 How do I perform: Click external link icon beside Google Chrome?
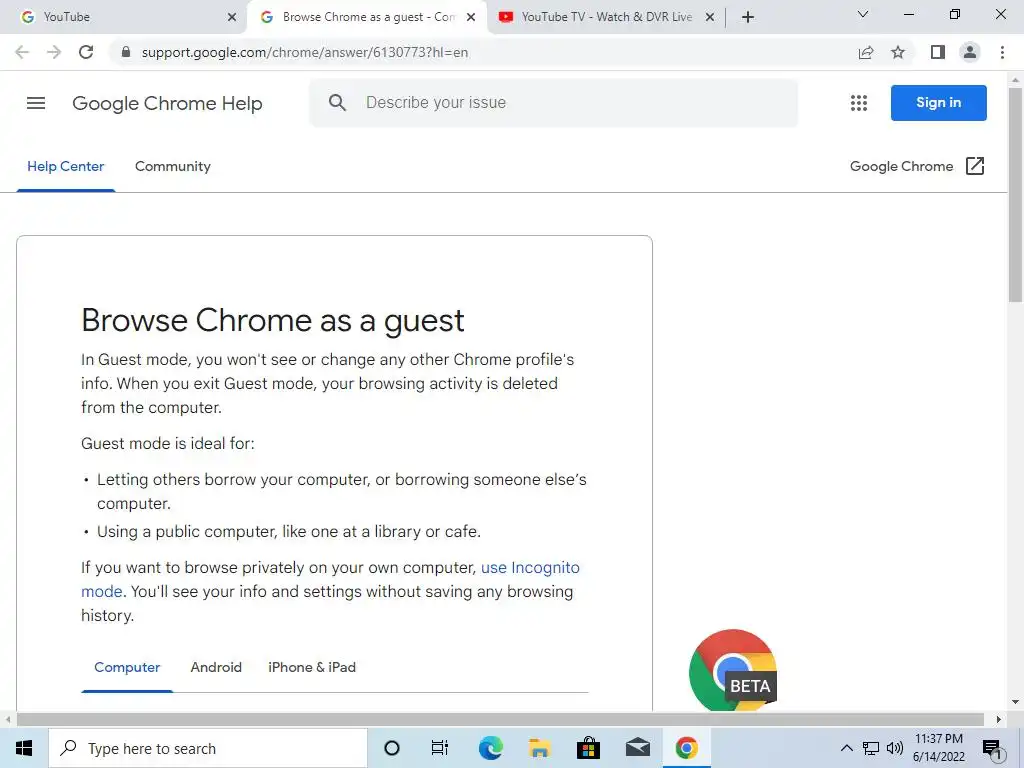(974, 166)
